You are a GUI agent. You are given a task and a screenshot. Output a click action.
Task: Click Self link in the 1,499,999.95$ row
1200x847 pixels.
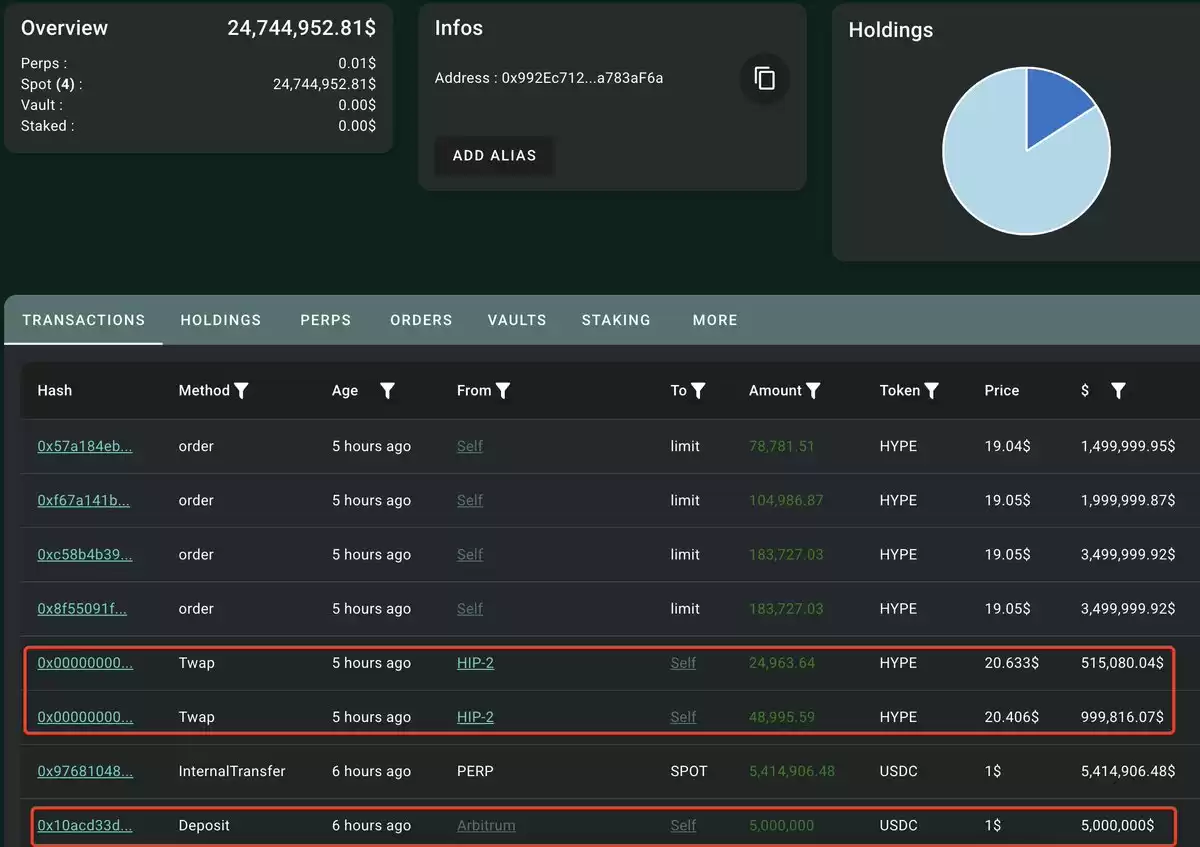pyautogui.click(x=470, y=446)
